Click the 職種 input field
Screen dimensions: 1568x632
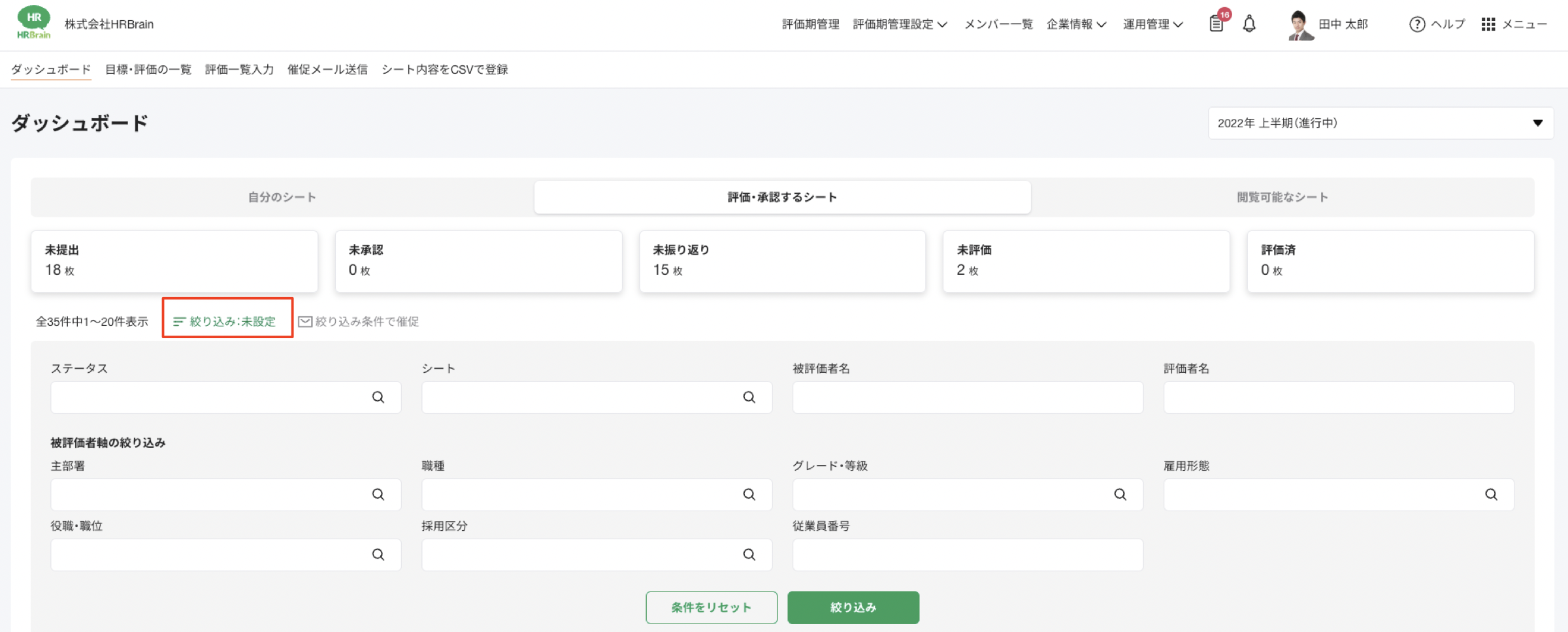[x=596, y=494]
